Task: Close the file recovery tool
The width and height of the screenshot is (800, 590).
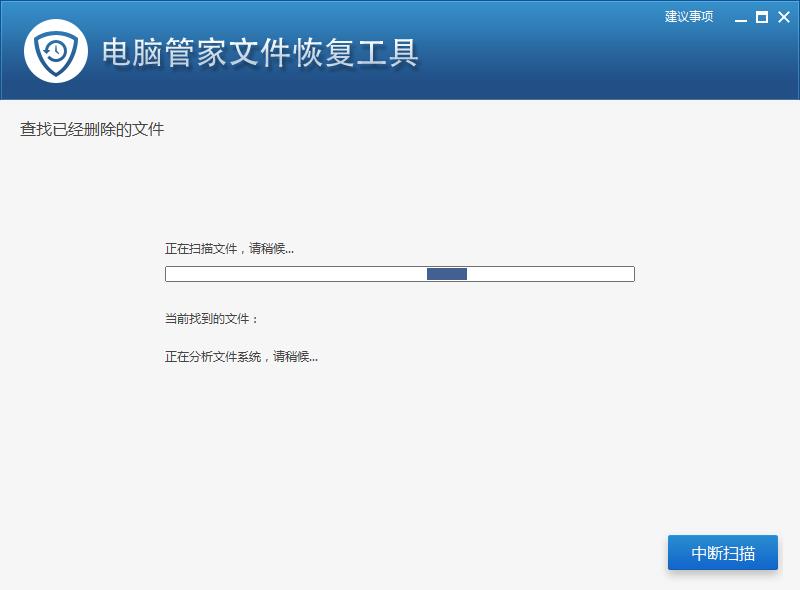Action: click(x=783, y=17)
